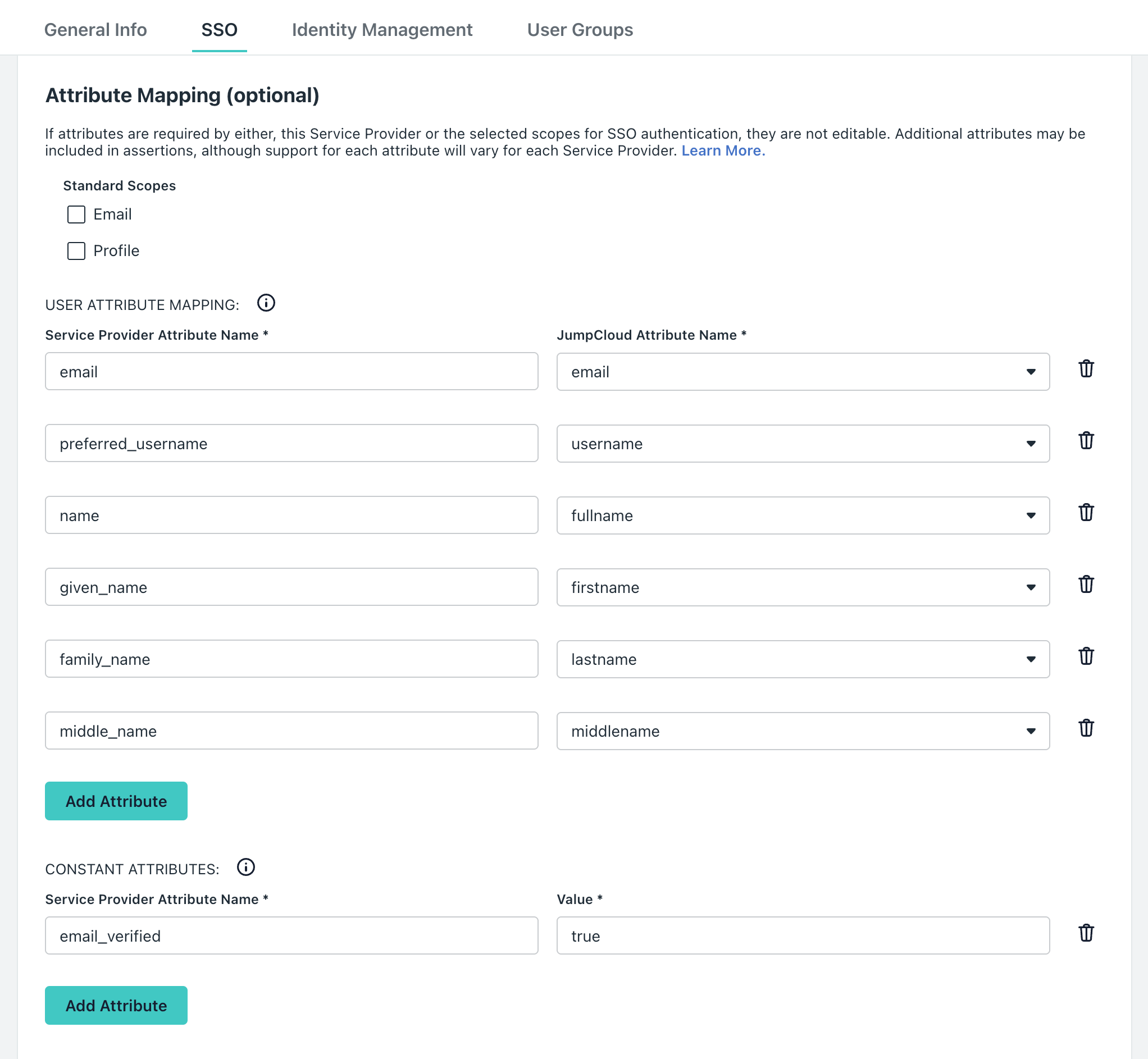The width and height of the screenshot is (1148, 1059).
Task: Open the User Attribute Mapping info tooltip
Action: coord(266,303)
